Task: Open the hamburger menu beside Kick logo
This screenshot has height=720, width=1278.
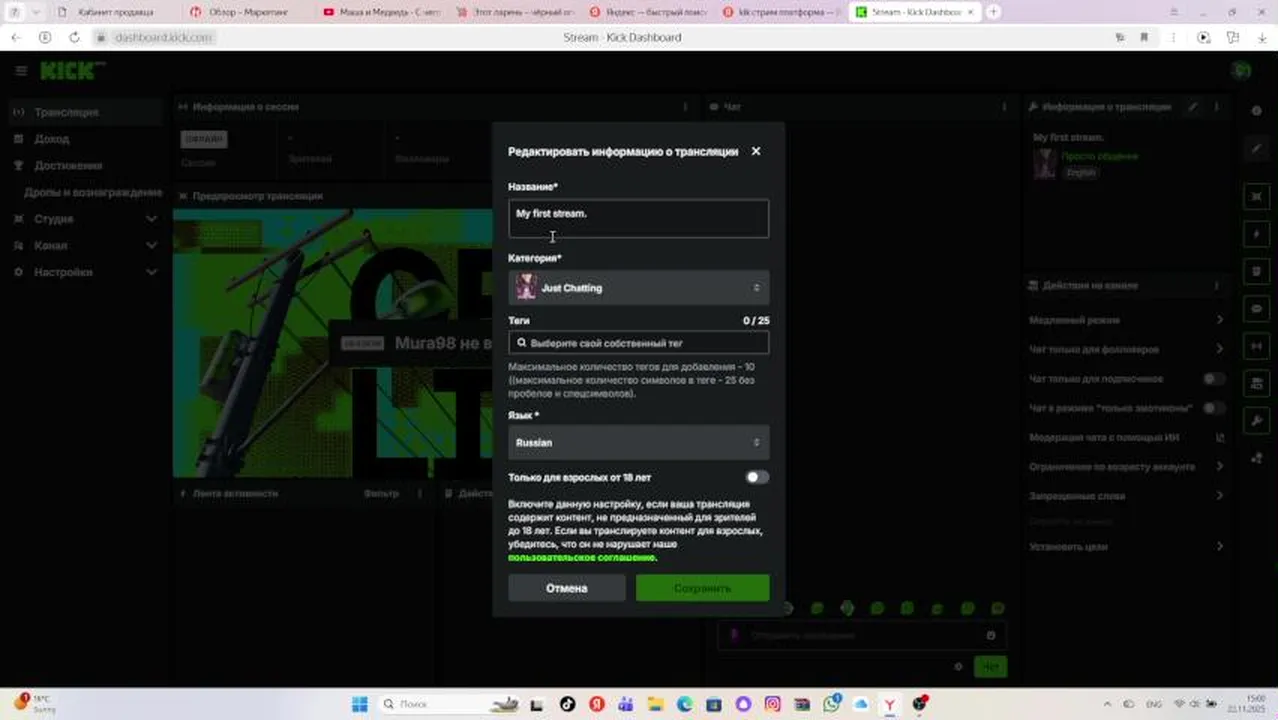Action: point(20,70)
